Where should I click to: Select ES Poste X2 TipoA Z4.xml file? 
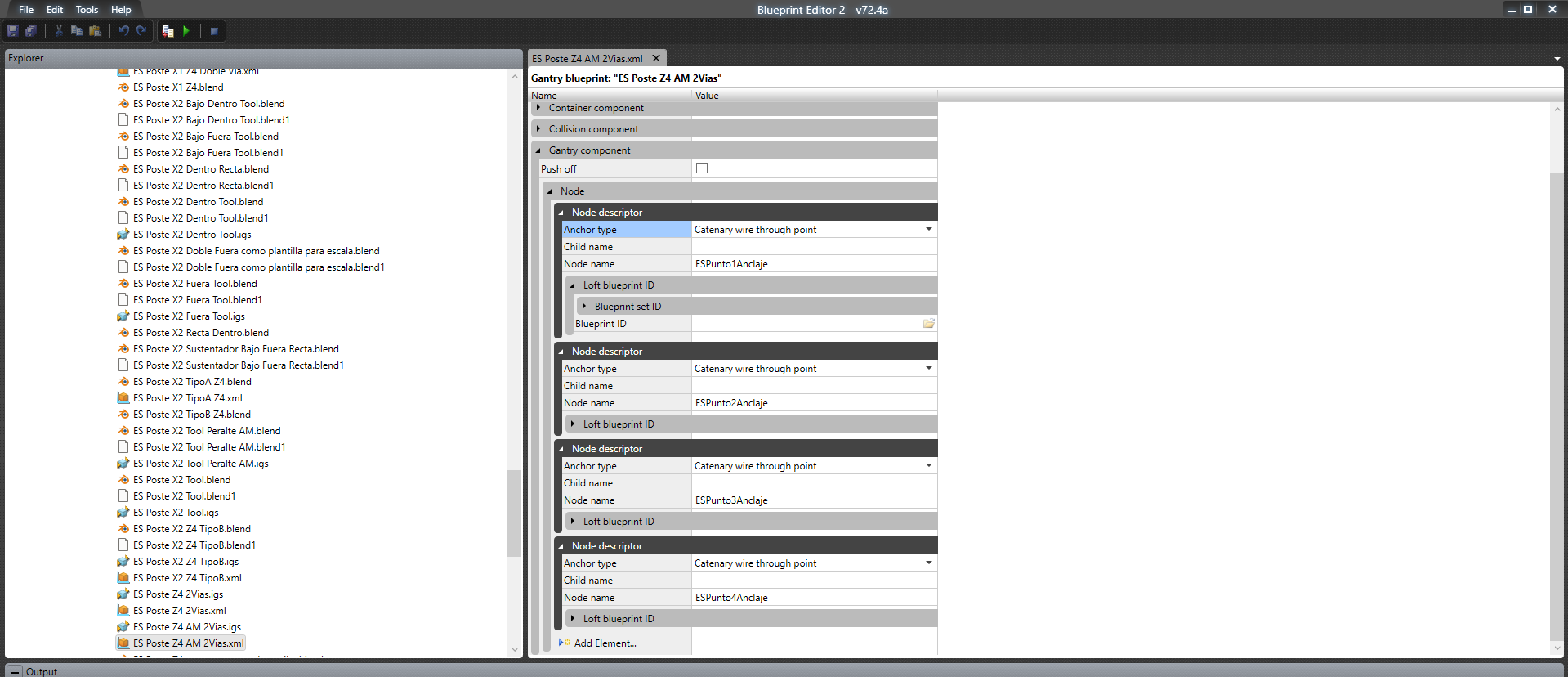(188, 398)
